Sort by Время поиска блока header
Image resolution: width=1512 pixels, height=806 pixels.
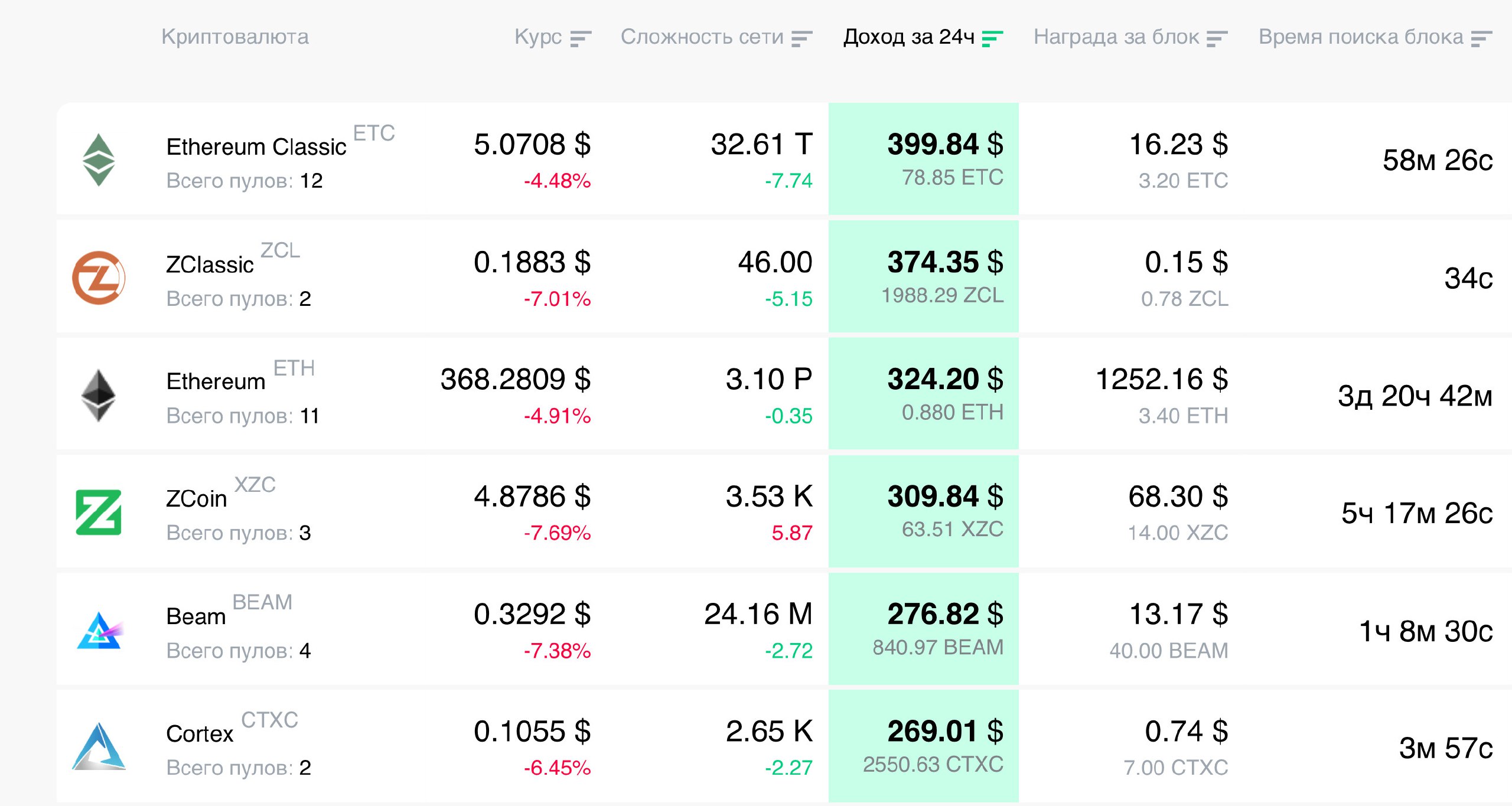[1361, 37]
